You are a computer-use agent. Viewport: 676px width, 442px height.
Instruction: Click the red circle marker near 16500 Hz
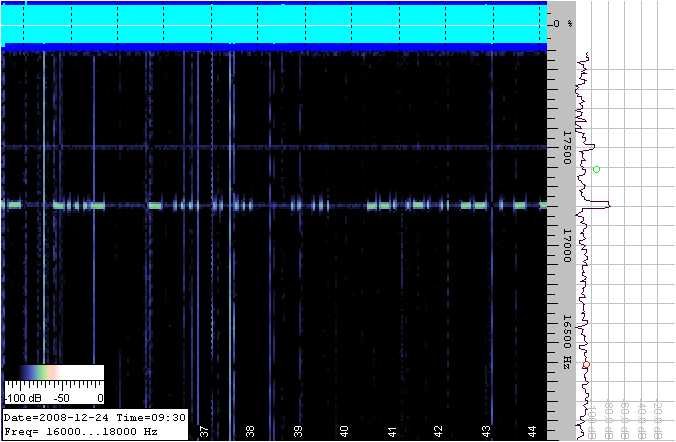coord(586,365)
